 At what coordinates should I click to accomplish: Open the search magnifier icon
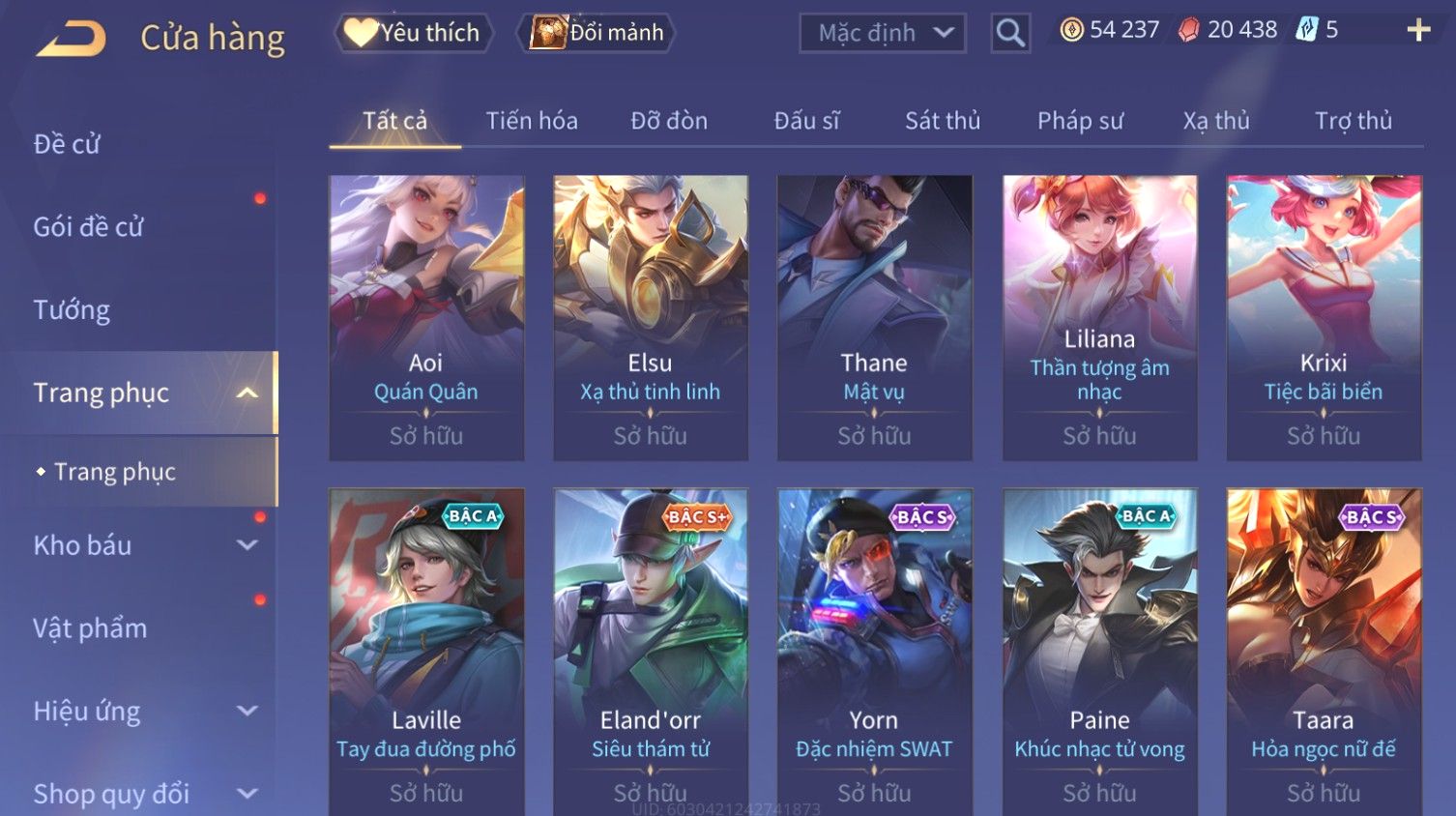point(1010,33)
